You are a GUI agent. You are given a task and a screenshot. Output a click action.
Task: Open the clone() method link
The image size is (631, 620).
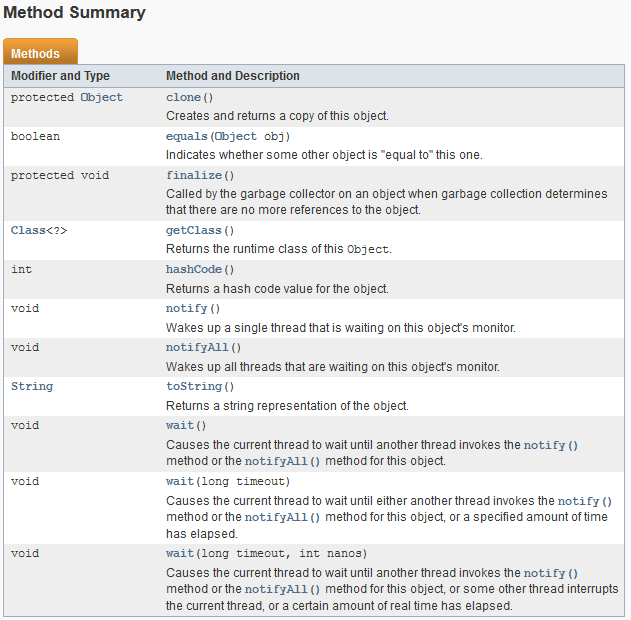point(183,97)
